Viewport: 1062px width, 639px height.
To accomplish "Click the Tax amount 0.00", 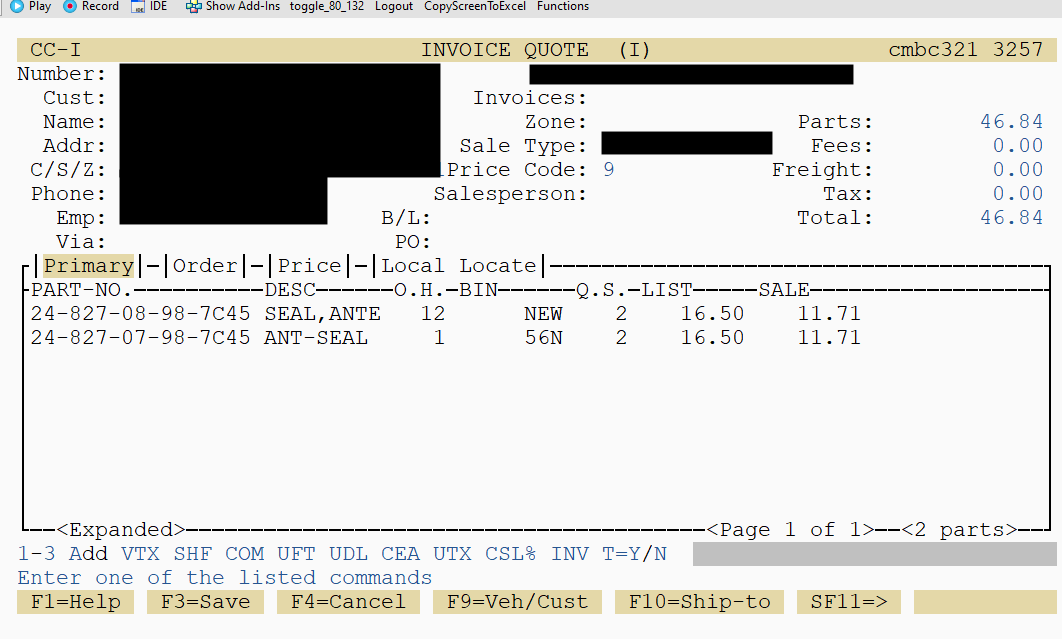I will [1017, 194].
